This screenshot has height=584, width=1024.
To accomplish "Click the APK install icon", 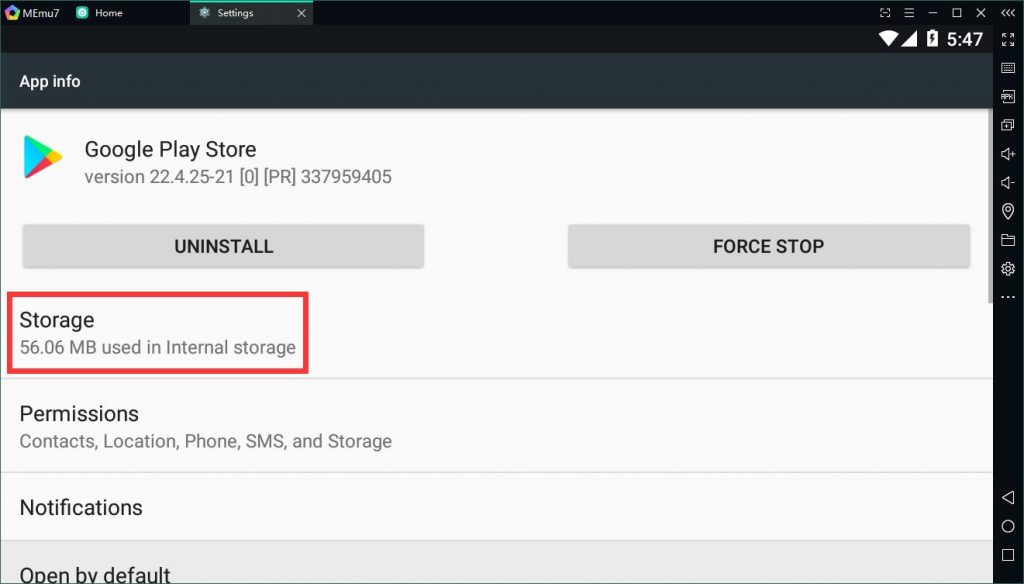I will pyautogui.click(x=1008, y=97).
